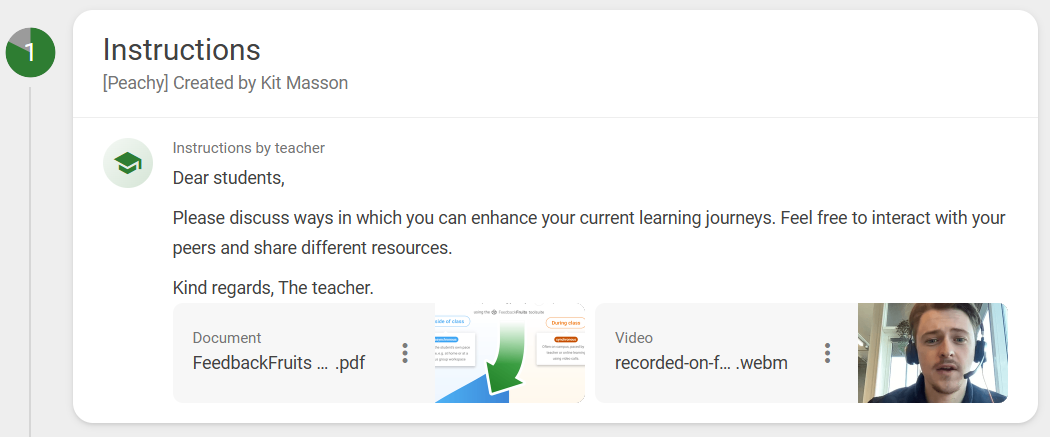The height and width of the screenshot is (437, 1050).
Task: Click the "Created by Kit Masson" subtitle
Action: pyautogui.click(x=225, y=83)
